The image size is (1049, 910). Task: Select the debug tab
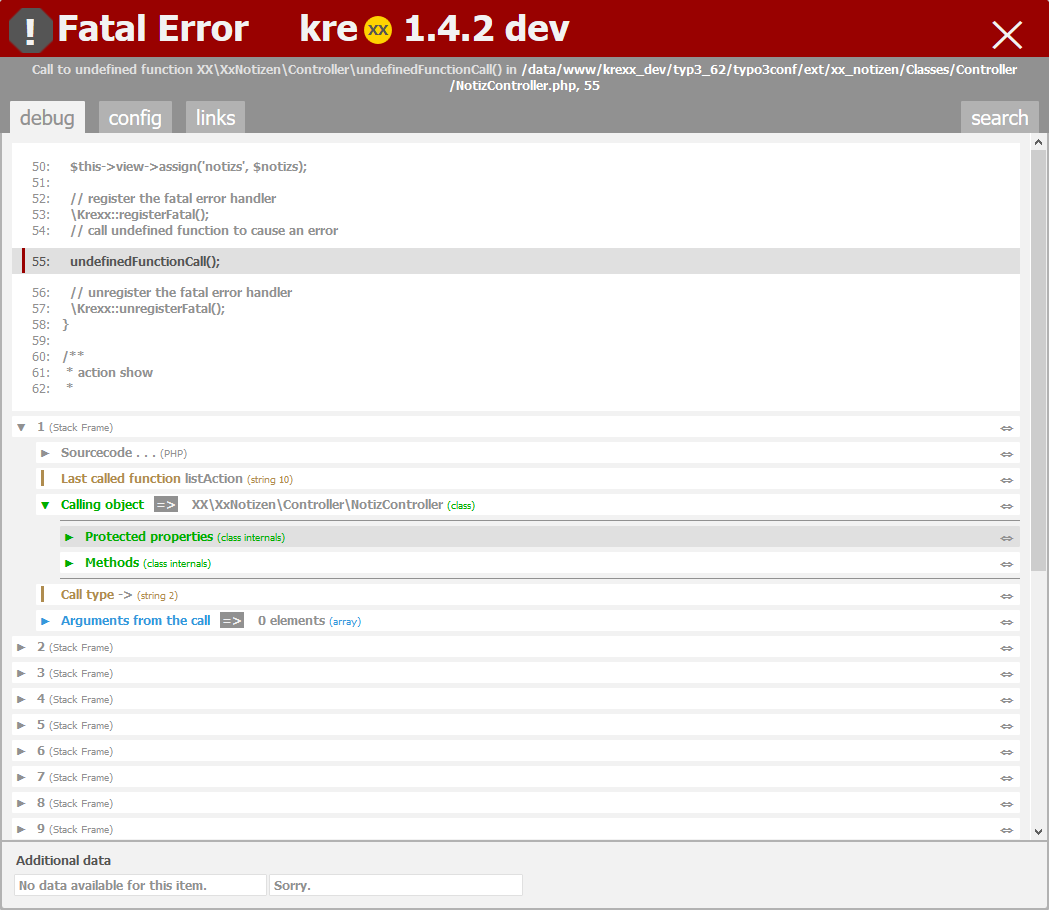(x=47, y=118)
